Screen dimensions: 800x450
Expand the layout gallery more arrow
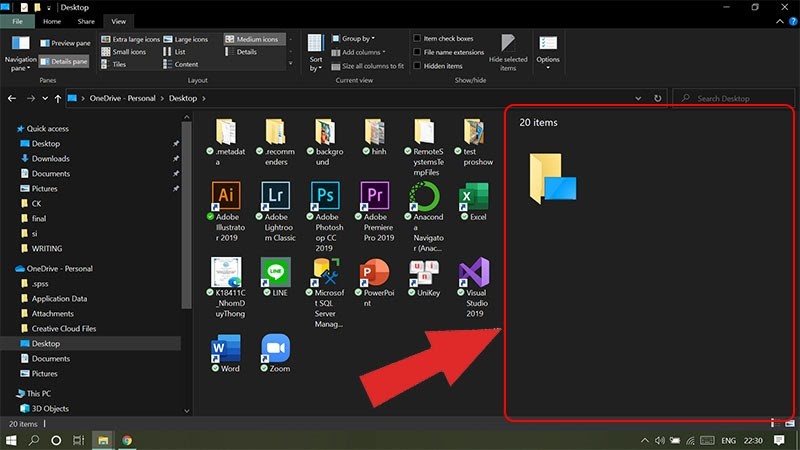point(290,64)
